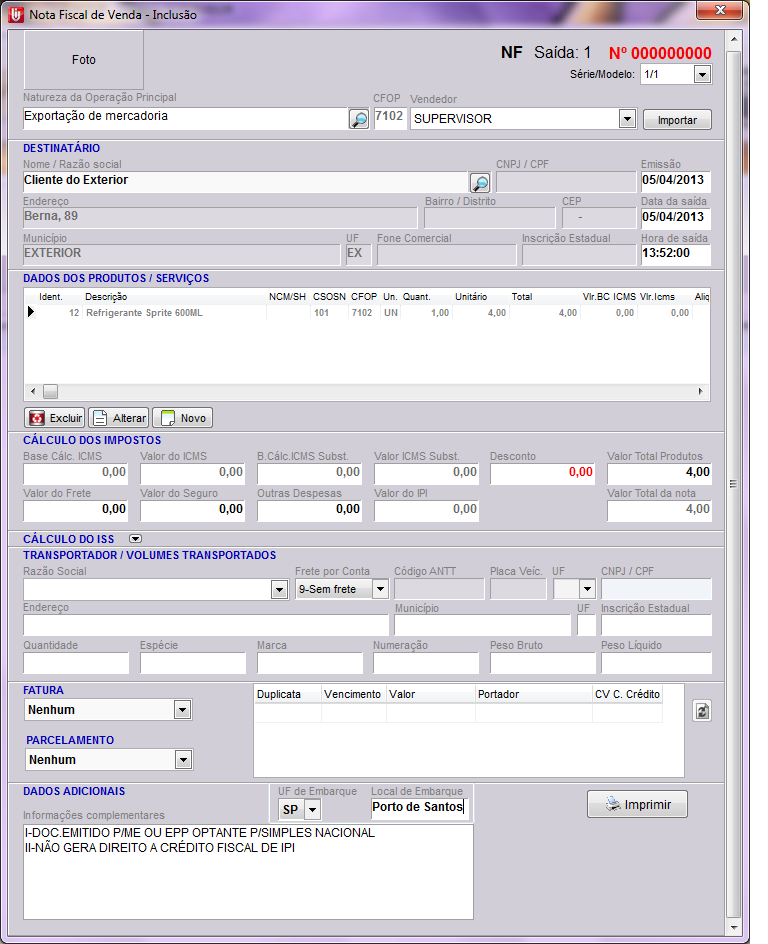Click the refresh icon beside duplicatas table
768x944 pixels.
coord(702,710)
